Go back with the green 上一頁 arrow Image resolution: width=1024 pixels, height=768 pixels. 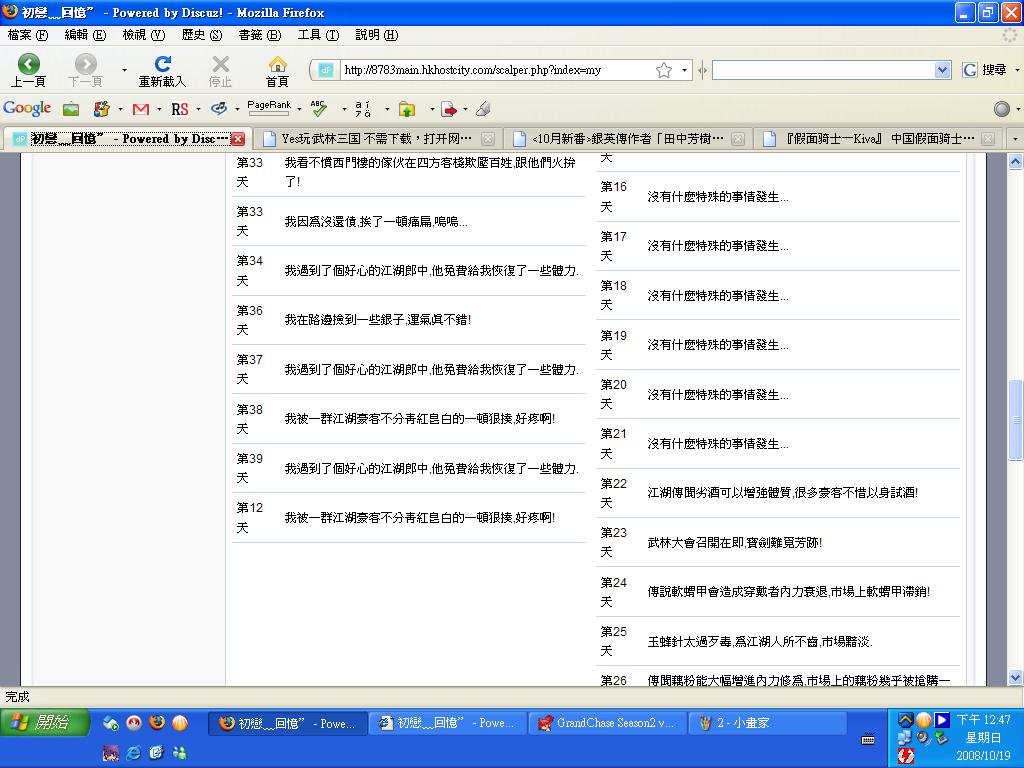click(x=28, y=64)
